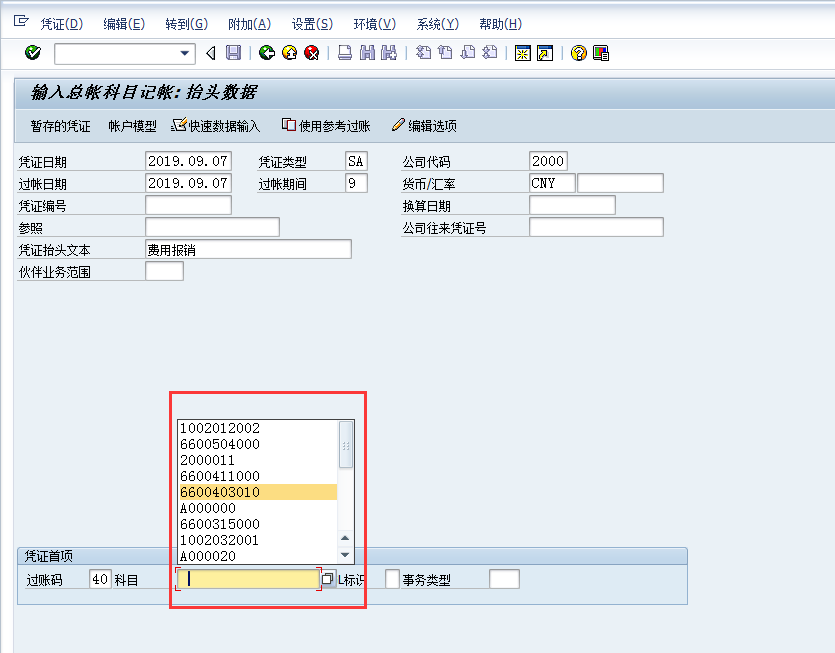Open the 附加(A) menu
Screen dimensions: 835x653
(x=249, y=24)
